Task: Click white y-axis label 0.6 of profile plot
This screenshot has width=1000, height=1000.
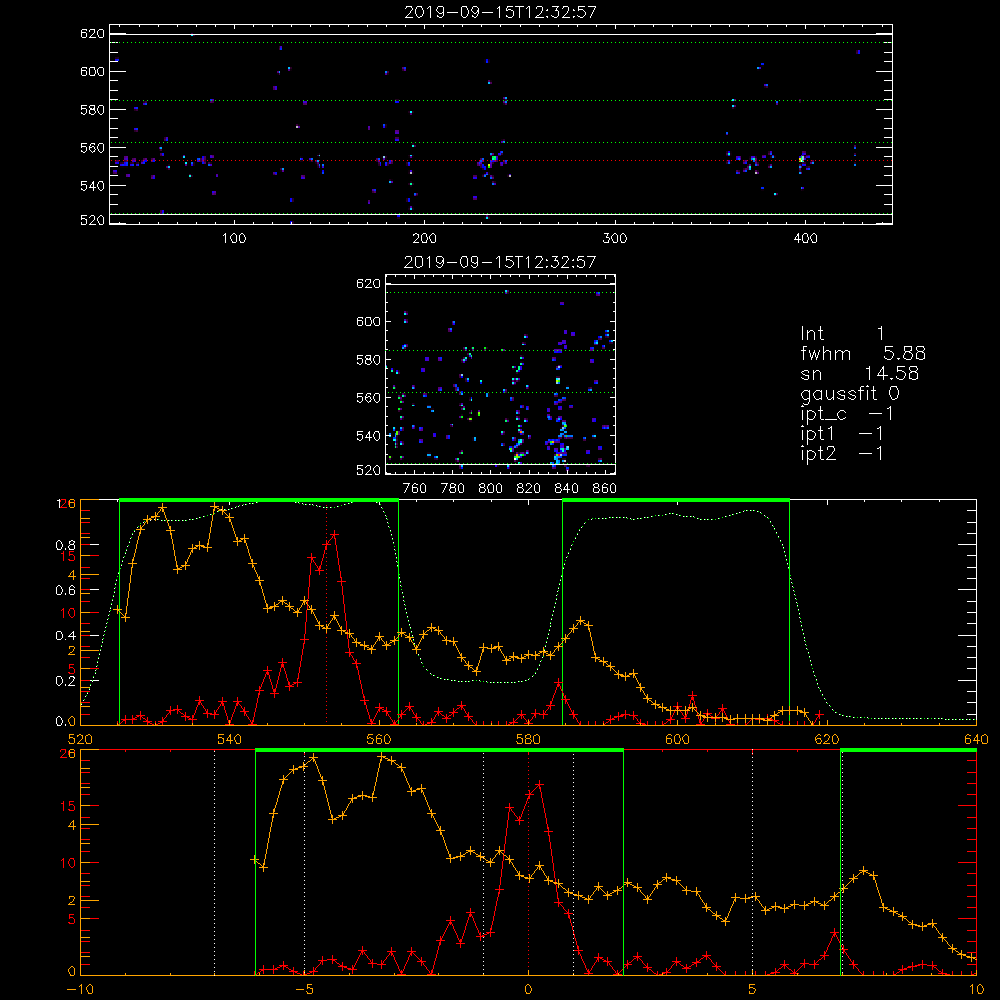Action: [x=66, y=591]
